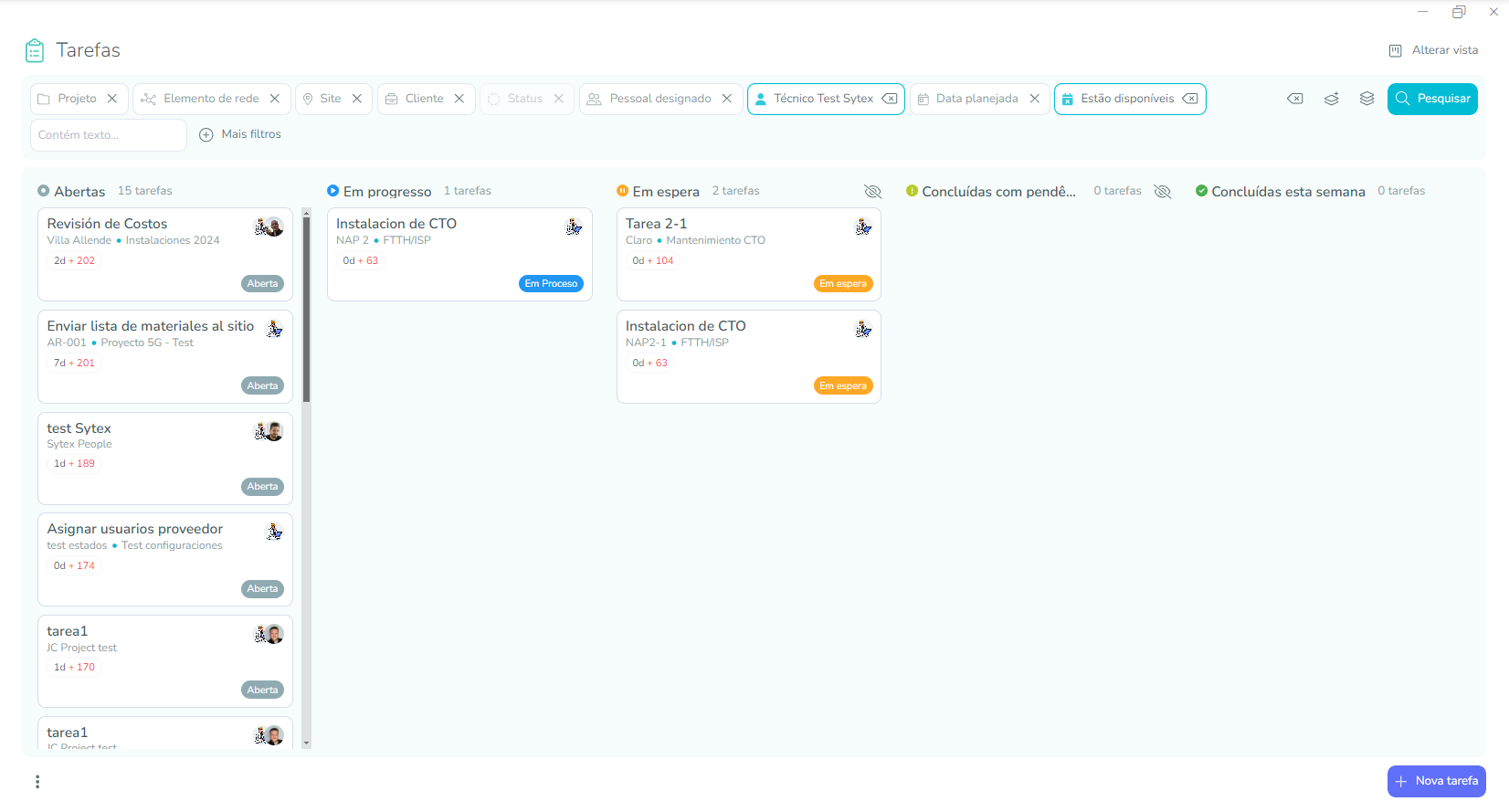This screenshot has height=812, width=1509.
Task: Select the Em espera column header
Action: (x=658, y=192)
